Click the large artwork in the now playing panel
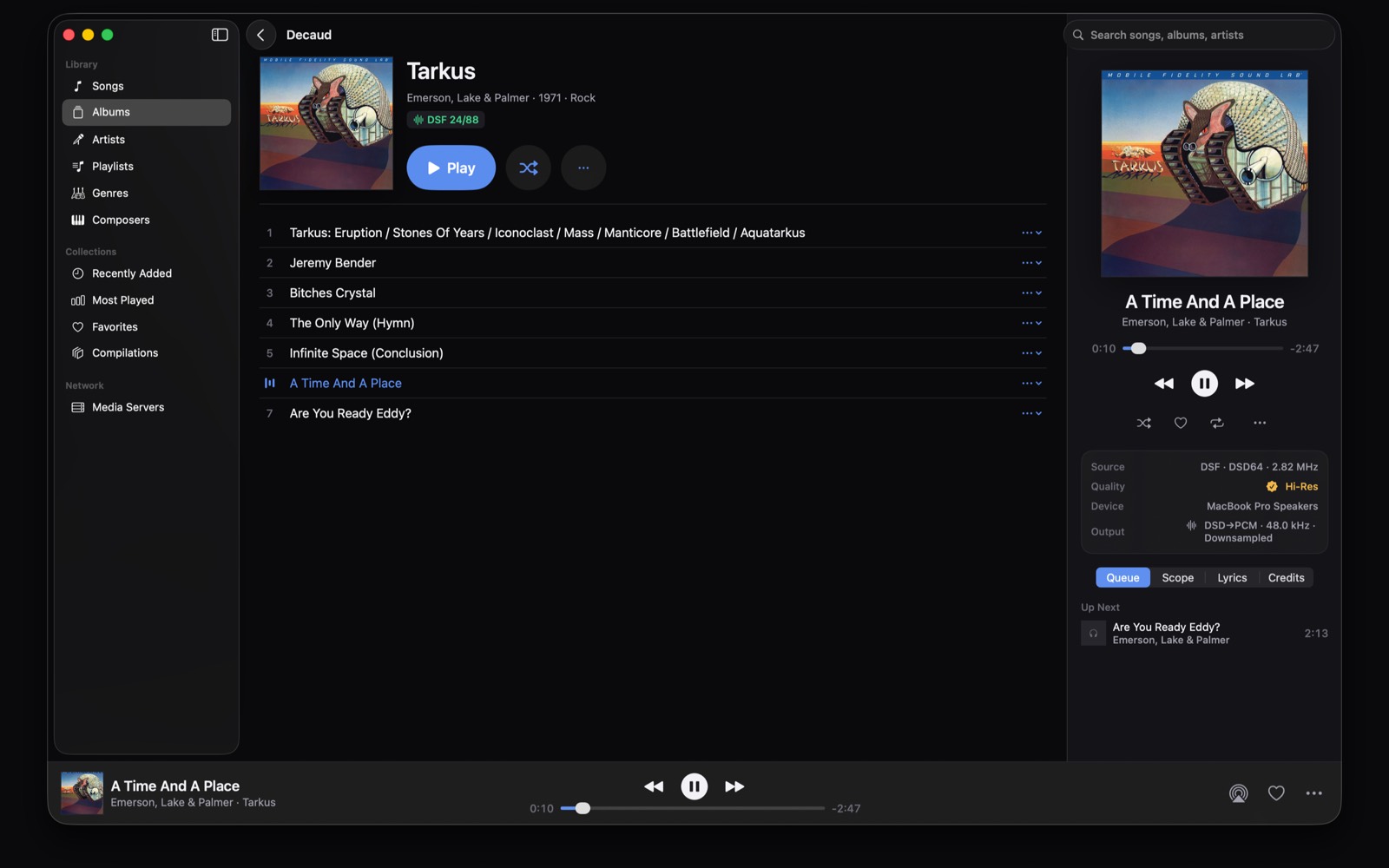The height and width of the screenshot is (868, 1389). pyautogui.click(x=1204, y=174)
